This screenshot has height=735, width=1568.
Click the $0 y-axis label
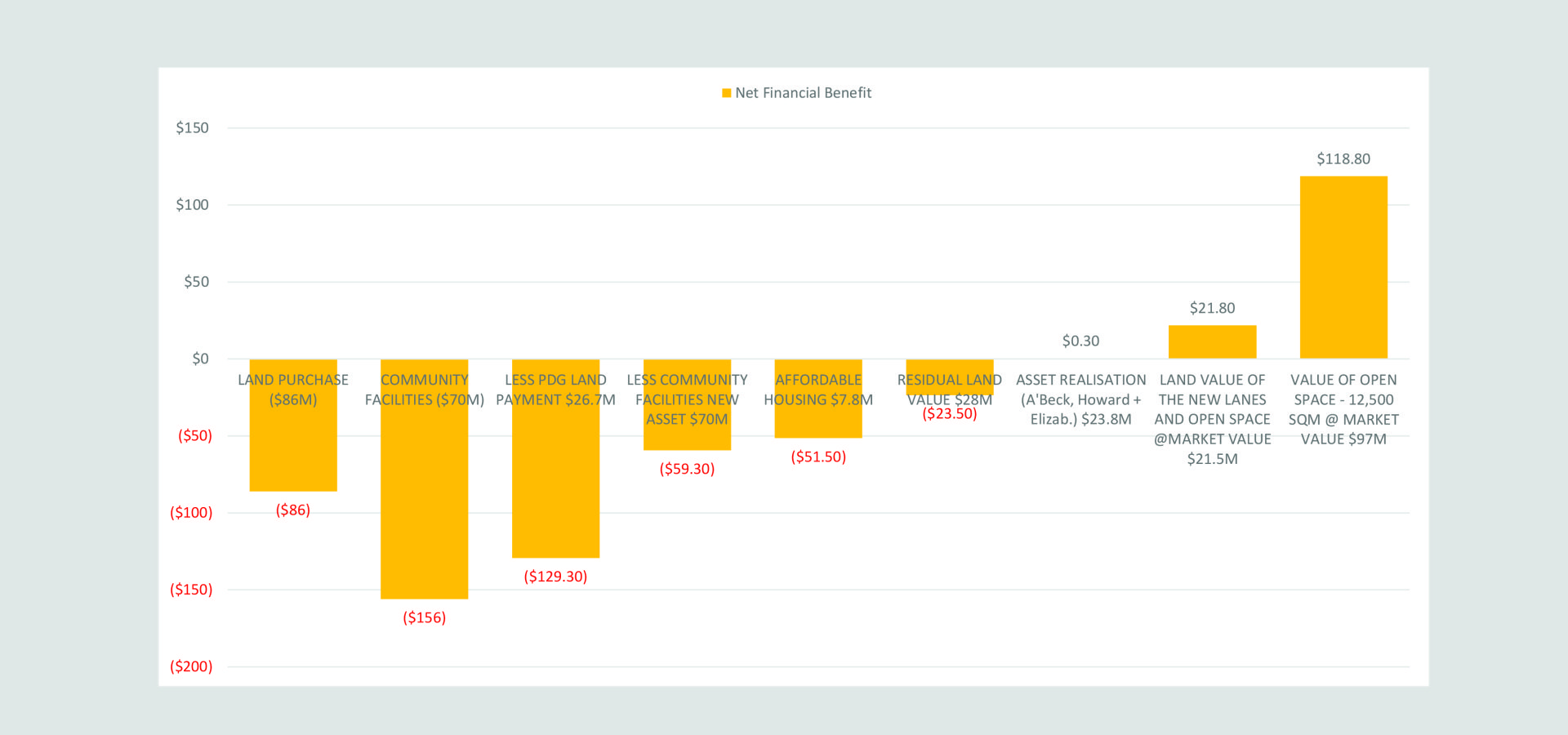200,359
